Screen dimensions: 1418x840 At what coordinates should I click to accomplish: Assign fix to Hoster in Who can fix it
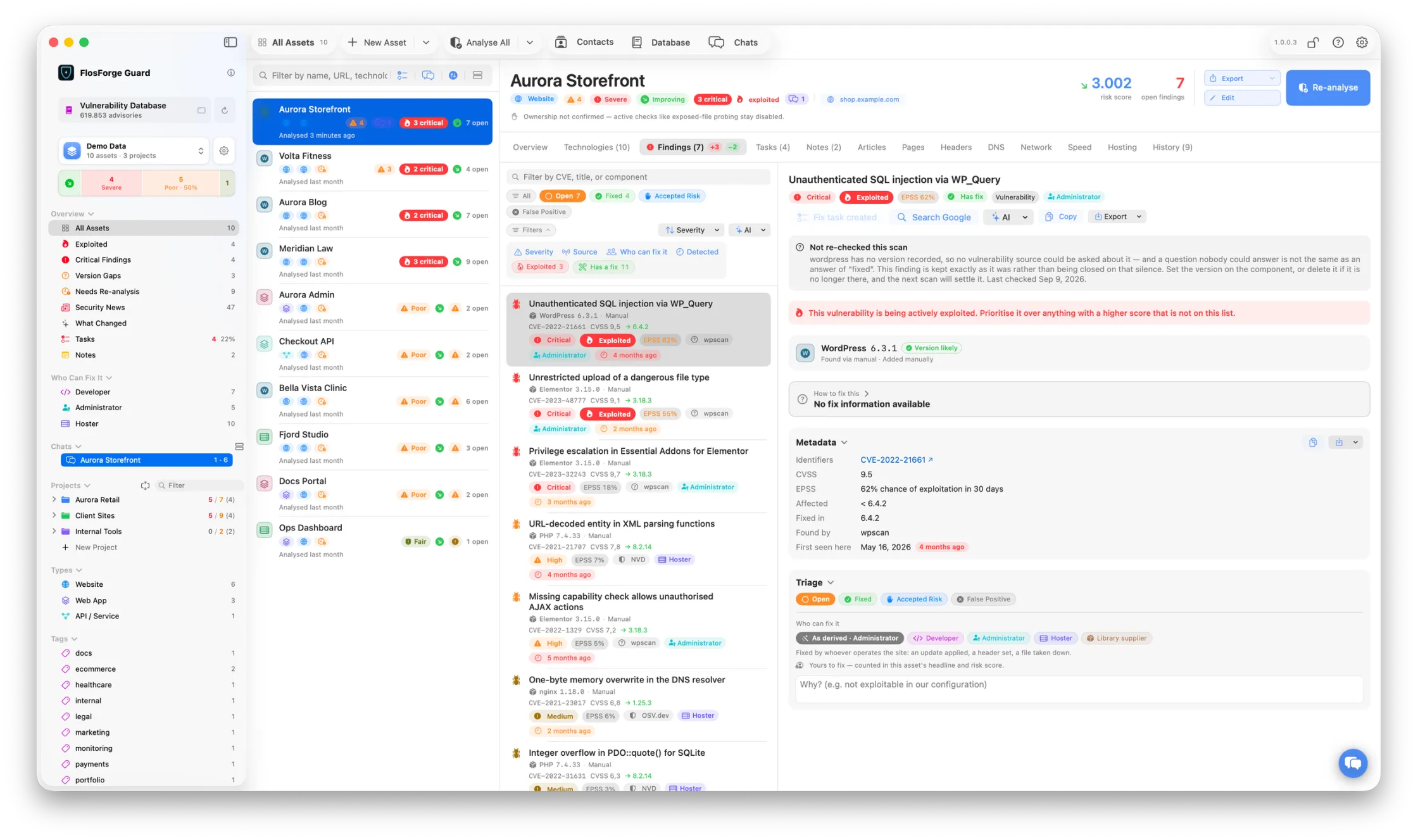(x=1055, y=638)
